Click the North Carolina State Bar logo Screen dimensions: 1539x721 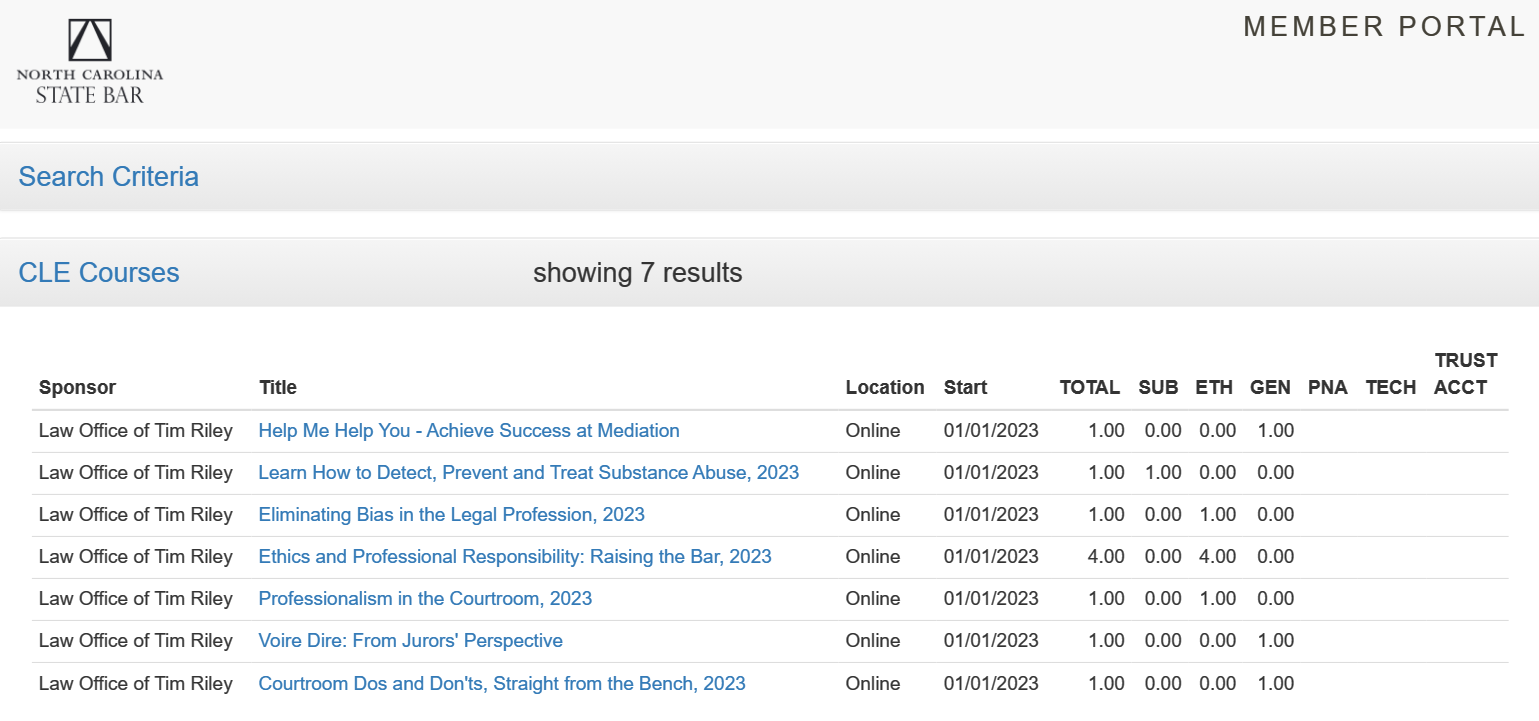(x=90, y=62)
